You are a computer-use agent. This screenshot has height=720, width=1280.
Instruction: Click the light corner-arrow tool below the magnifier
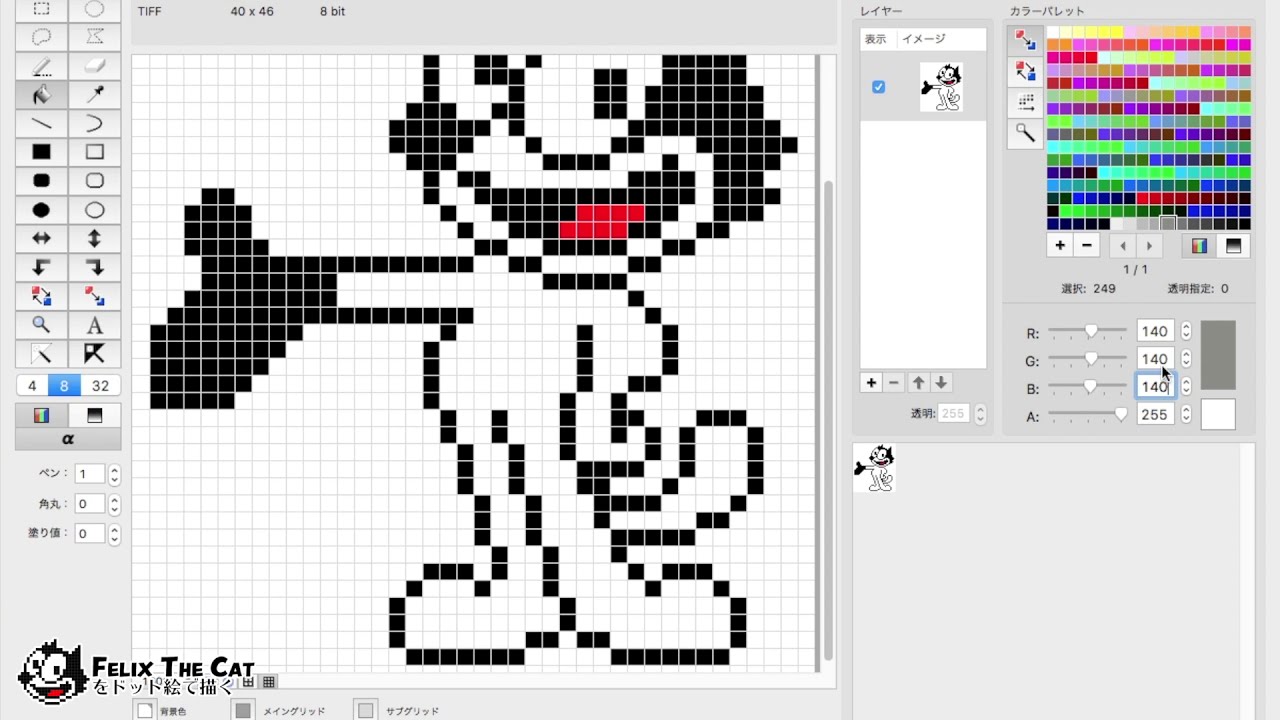pos(41,354)
